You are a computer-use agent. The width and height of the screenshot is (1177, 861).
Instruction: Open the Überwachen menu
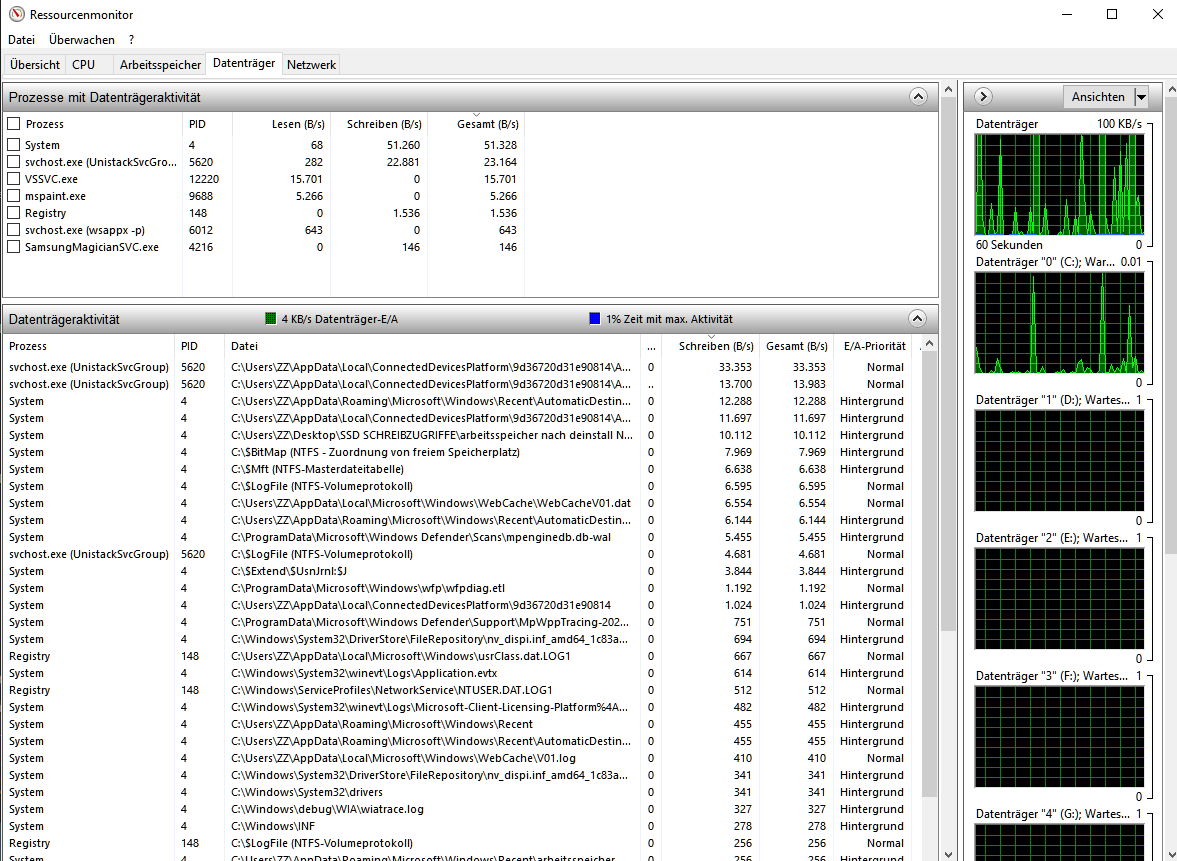click(82, 40)
